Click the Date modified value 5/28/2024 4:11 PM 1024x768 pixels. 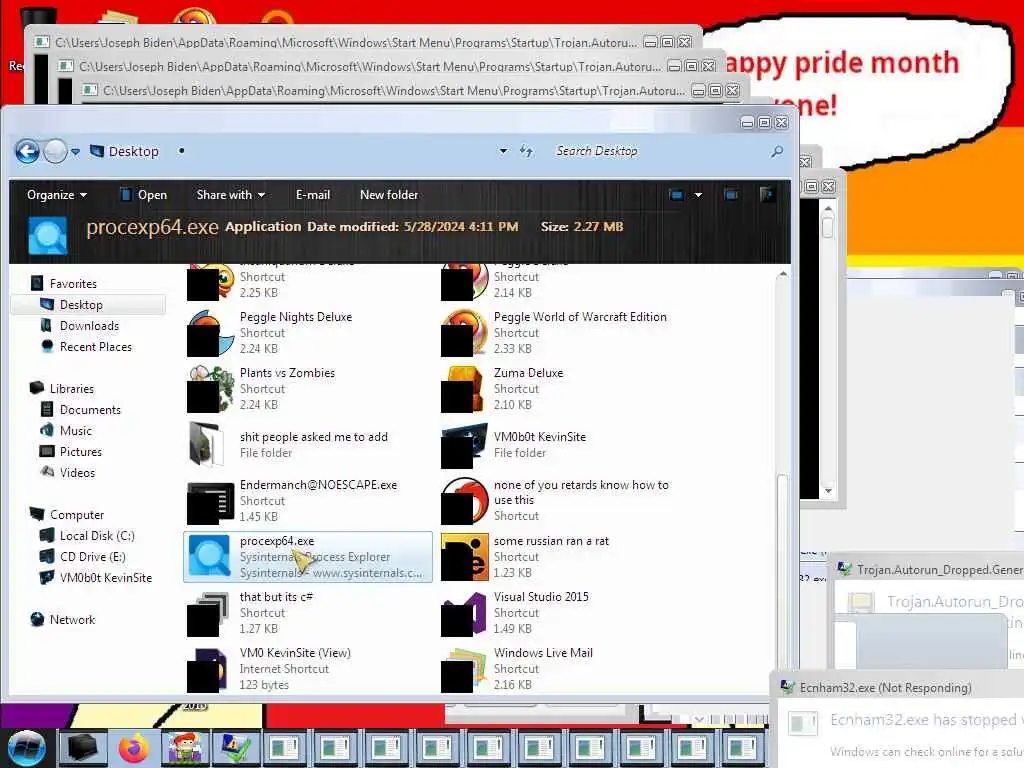click(460, 227)
